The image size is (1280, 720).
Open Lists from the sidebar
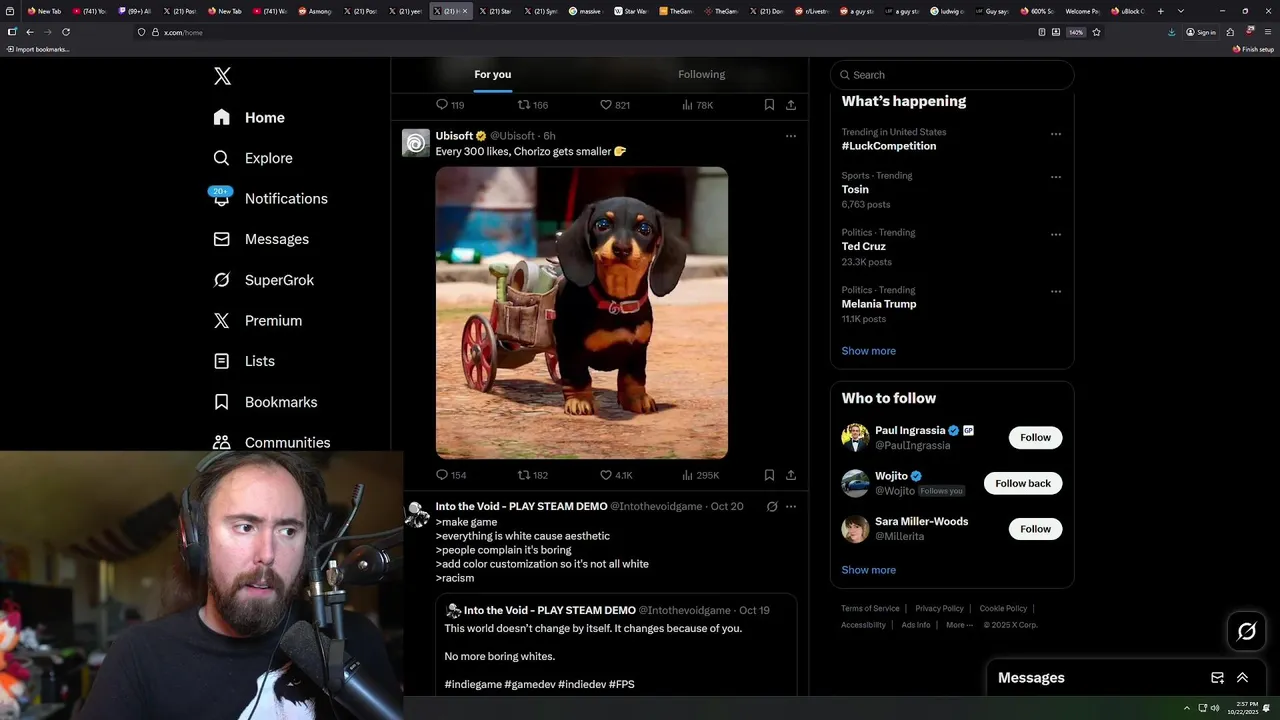point(244,361)
